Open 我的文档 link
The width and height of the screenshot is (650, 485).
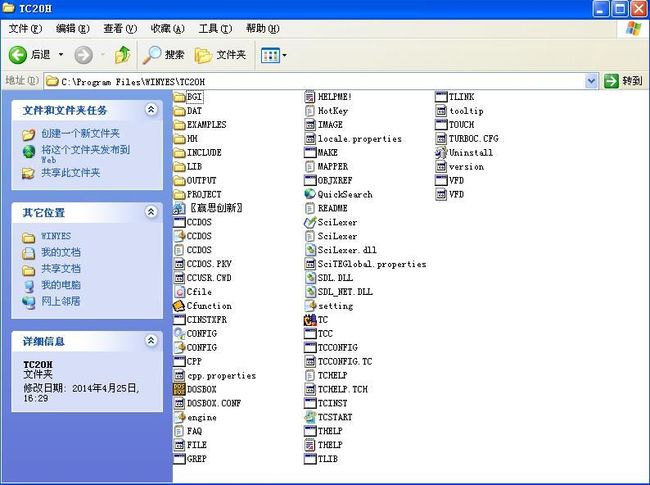[x=61, y=252]
